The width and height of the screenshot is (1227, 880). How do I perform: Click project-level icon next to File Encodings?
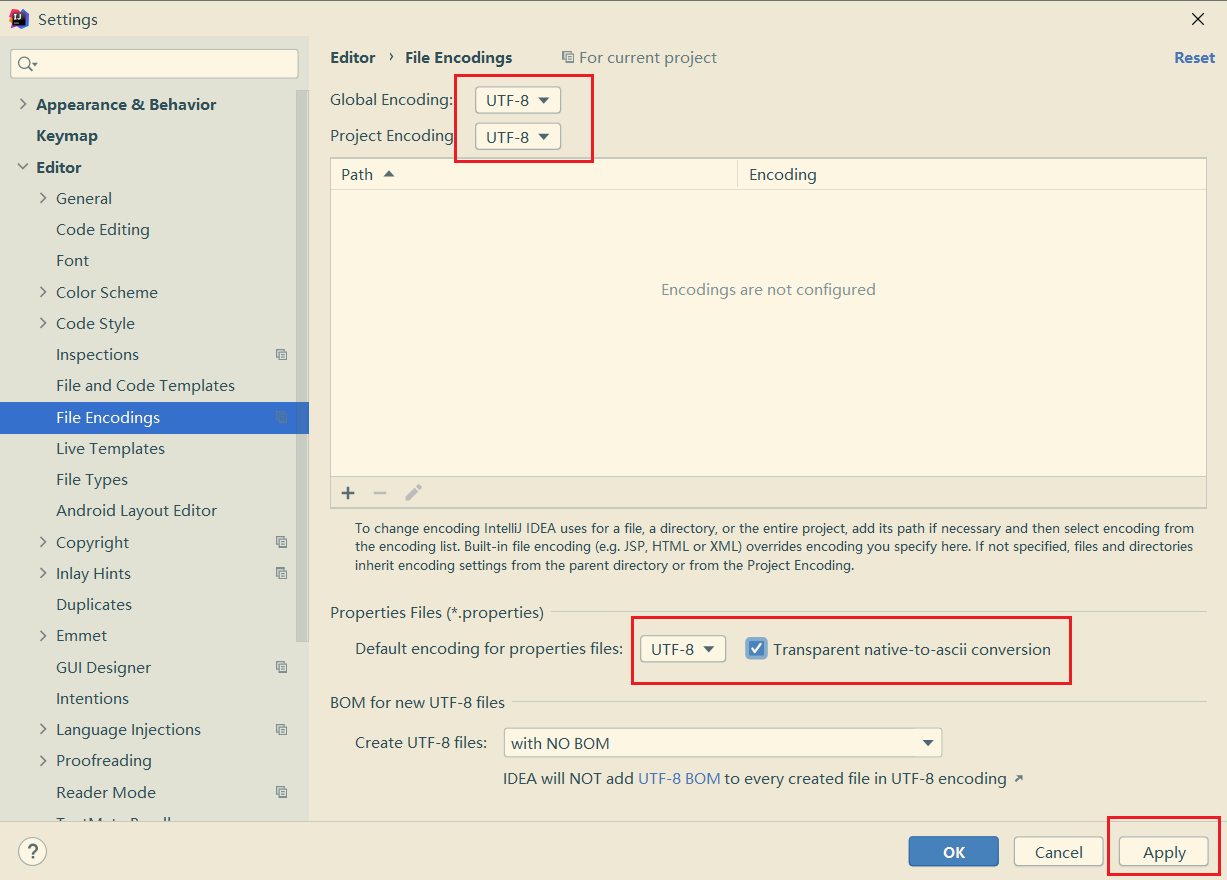coord(281,418)
